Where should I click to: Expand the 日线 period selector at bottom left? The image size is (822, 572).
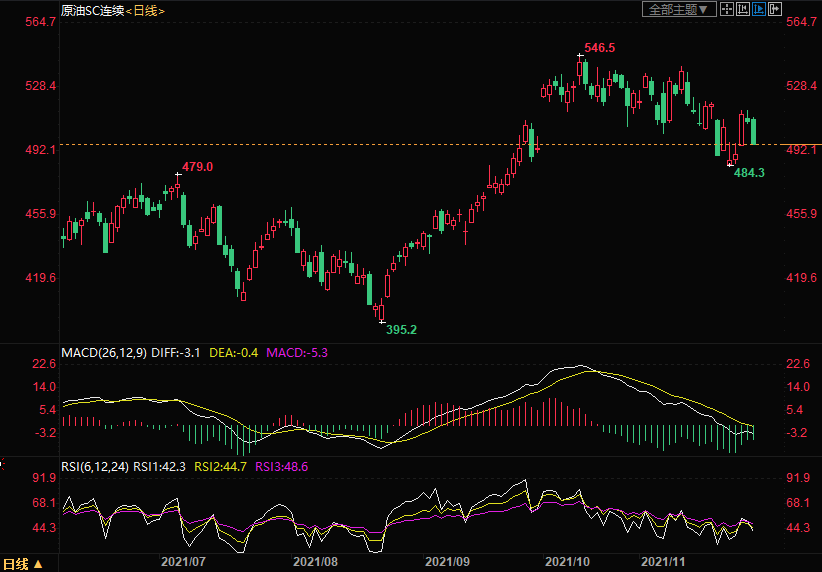coord(22,564)
